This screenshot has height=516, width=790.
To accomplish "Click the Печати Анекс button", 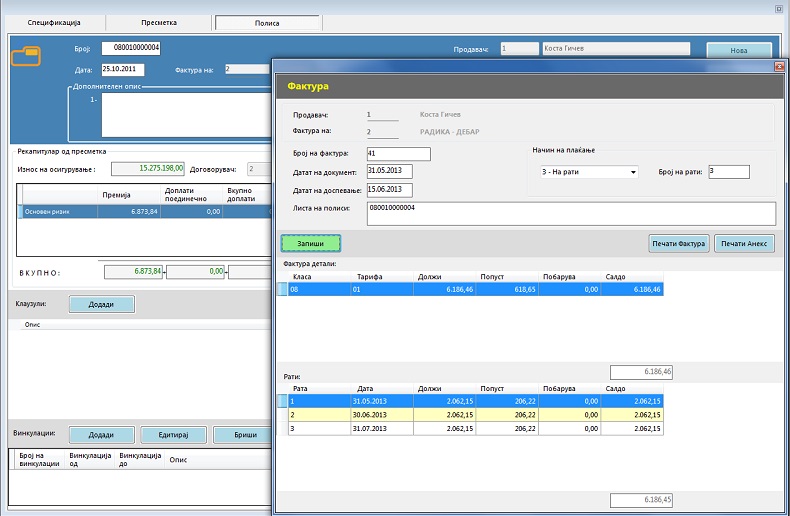I will pyautogui.click(x=744, y=243).
